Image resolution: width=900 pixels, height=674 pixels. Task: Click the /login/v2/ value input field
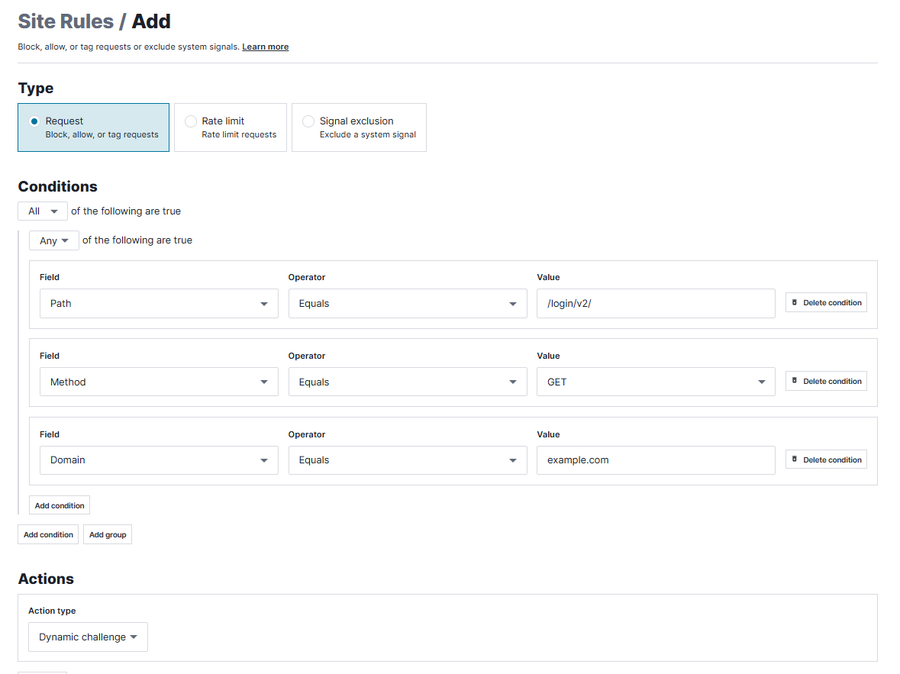[656, 303]
